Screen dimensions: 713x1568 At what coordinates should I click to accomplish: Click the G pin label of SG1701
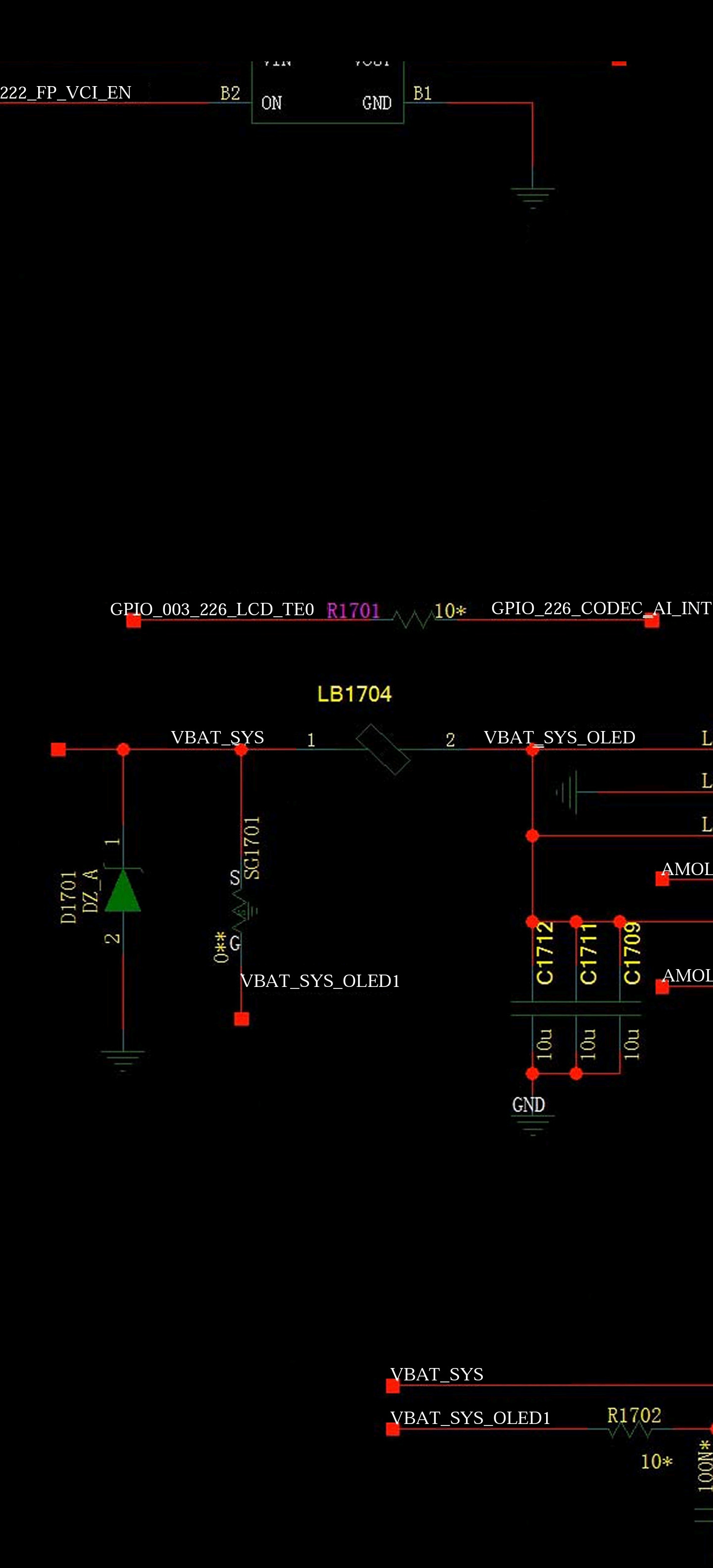(x=235, y=943)
